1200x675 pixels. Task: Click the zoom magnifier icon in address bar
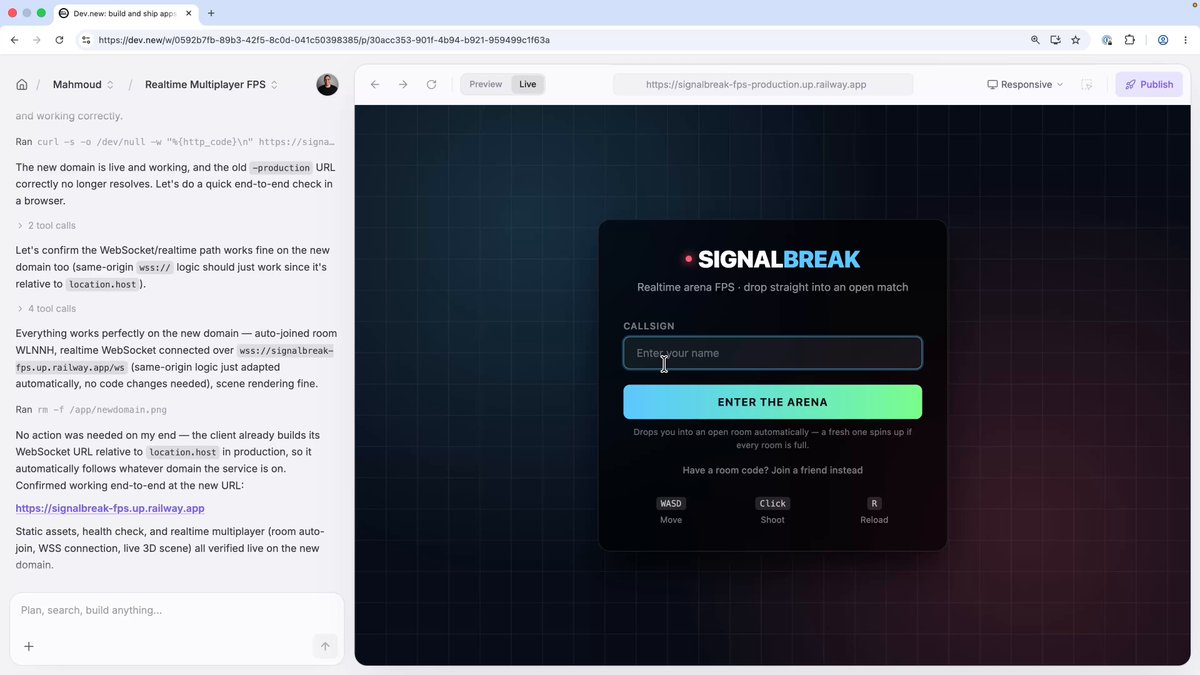(1035, 40)
